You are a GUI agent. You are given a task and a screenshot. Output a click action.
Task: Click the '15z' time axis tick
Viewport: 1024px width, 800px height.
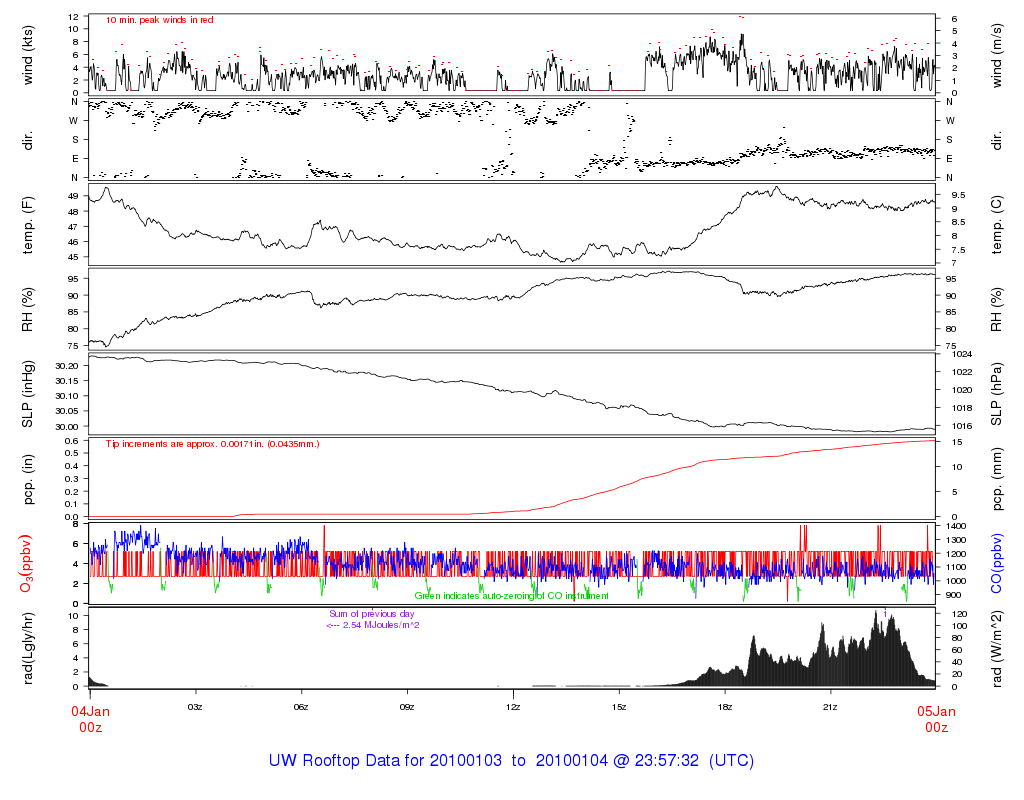(x=618, y=707)
